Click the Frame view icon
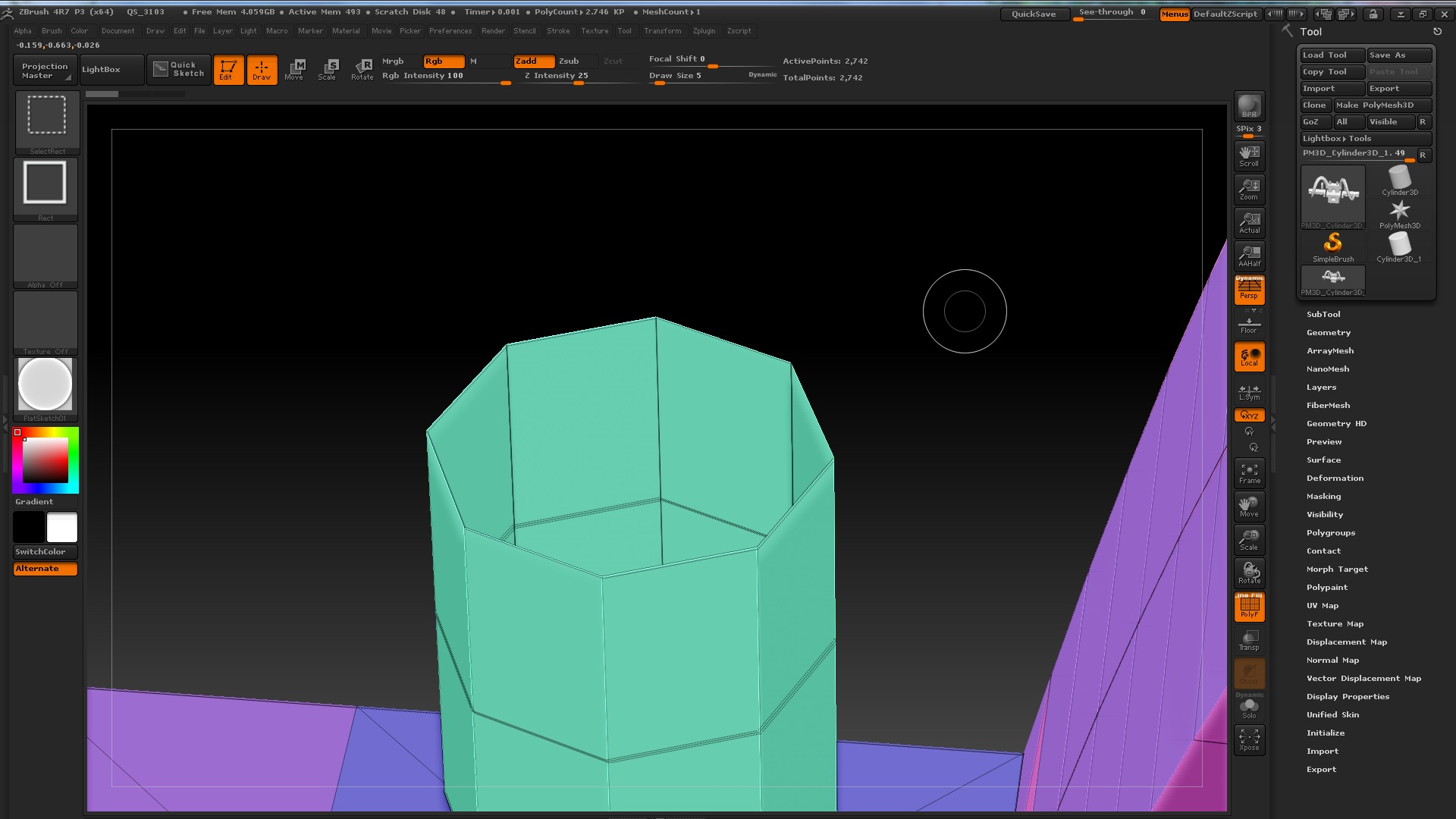Image resolution: width=1456 pixels, height=819 pixels. coord(1249,473)
